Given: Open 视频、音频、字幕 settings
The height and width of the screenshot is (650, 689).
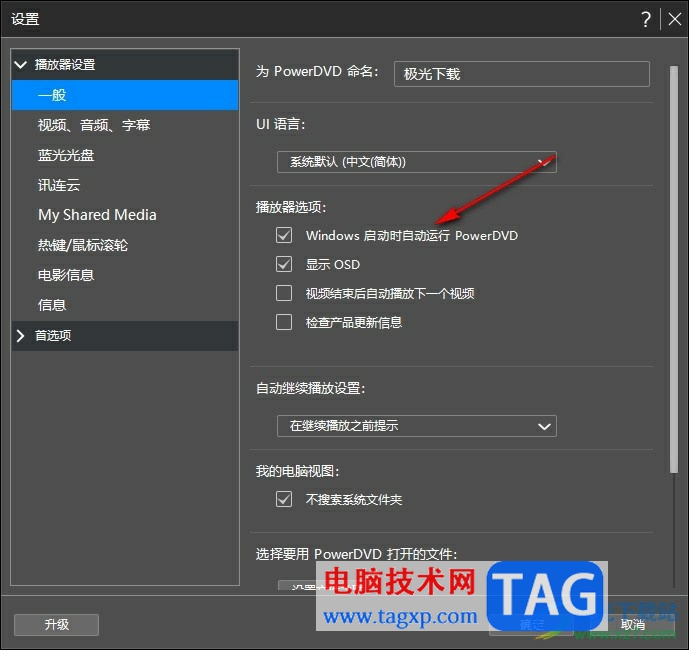Looking at the screenshot, I should (125, 125).
